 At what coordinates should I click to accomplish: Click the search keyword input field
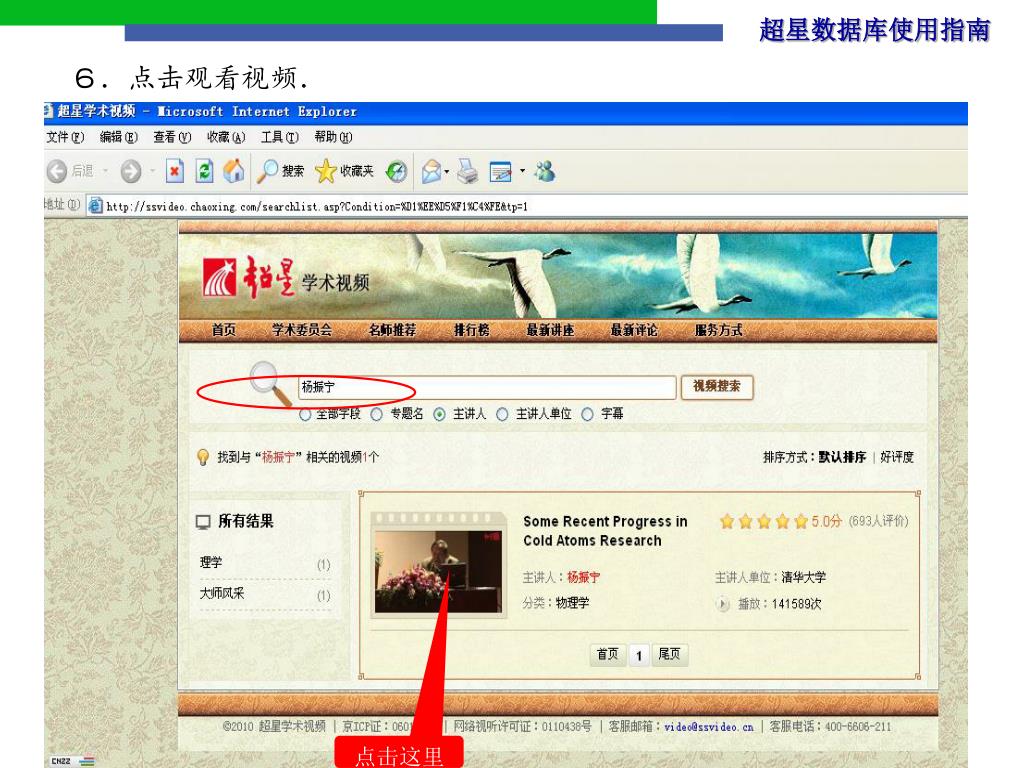pos(487,387)
